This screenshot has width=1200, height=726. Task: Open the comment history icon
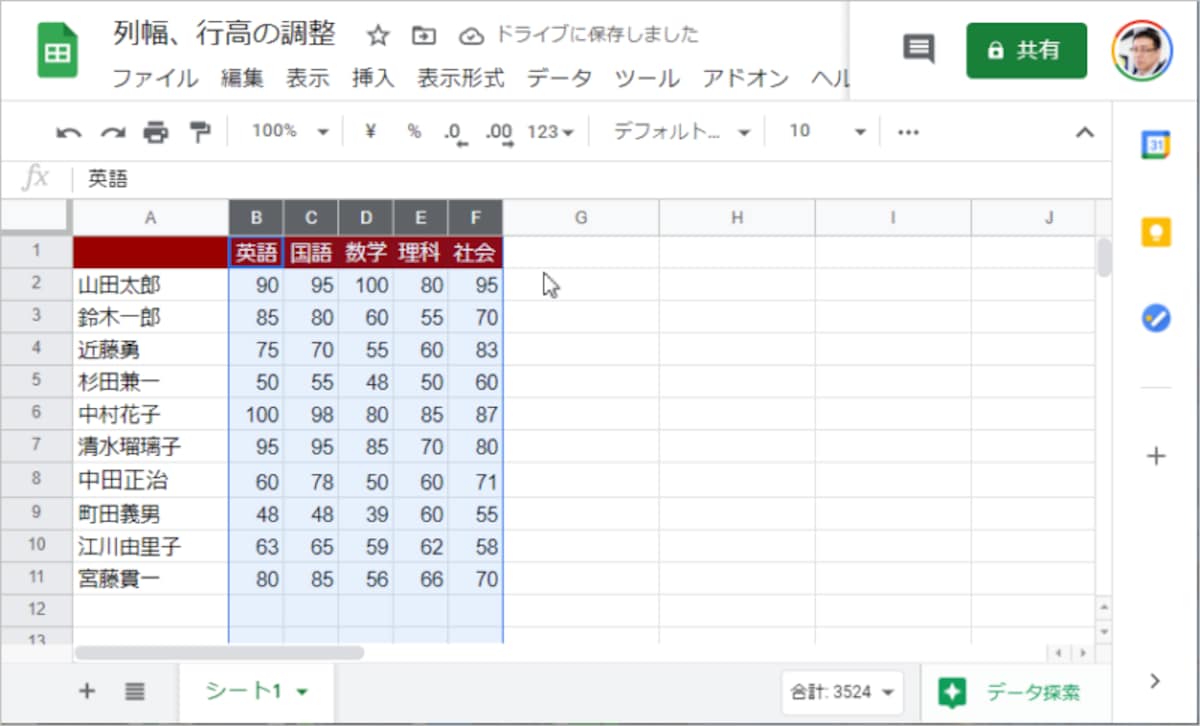(x=919, y=49)
